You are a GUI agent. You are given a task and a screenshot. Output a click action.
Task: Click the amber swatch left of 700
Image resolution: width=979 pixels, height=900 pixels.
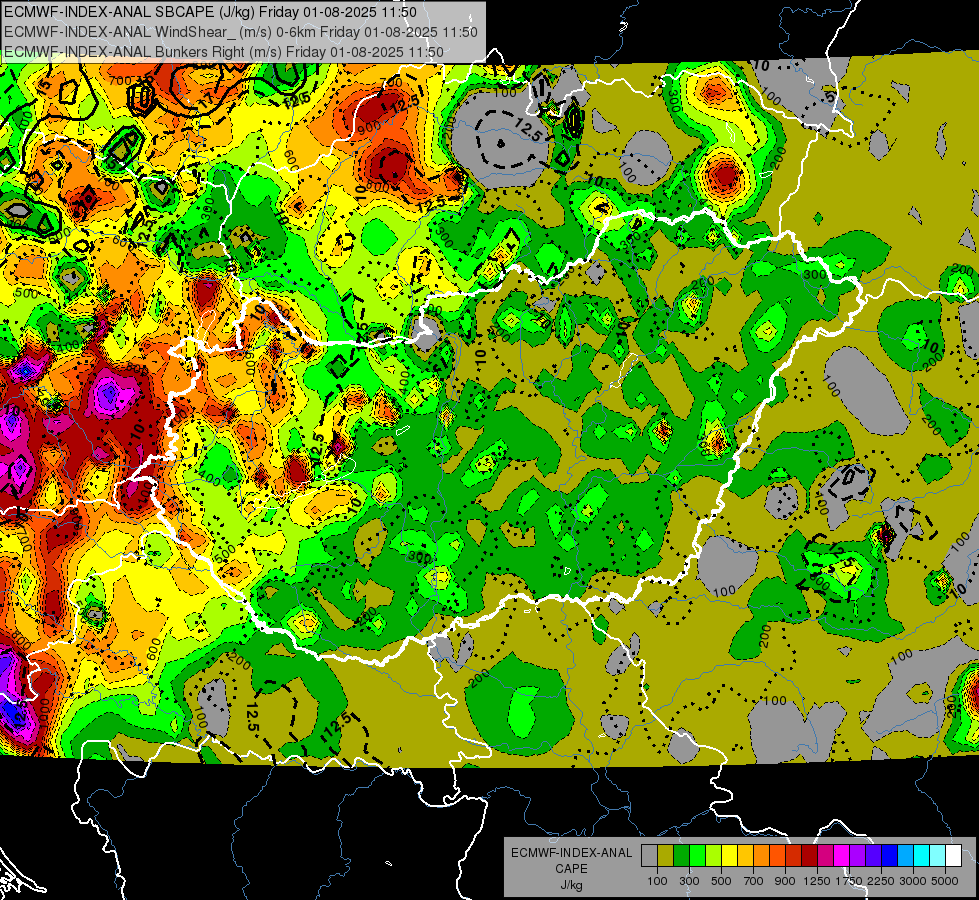pos(745,856)
